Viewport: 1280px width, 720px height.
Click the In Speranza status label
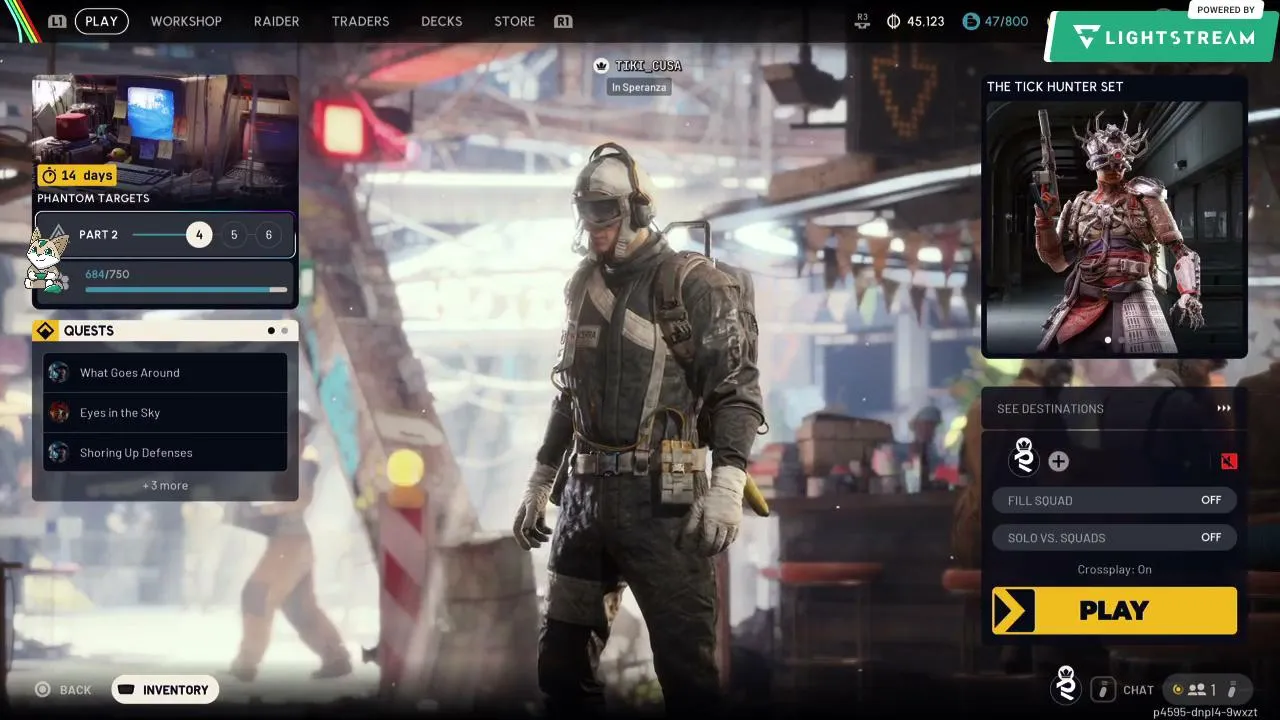(640, 87)
